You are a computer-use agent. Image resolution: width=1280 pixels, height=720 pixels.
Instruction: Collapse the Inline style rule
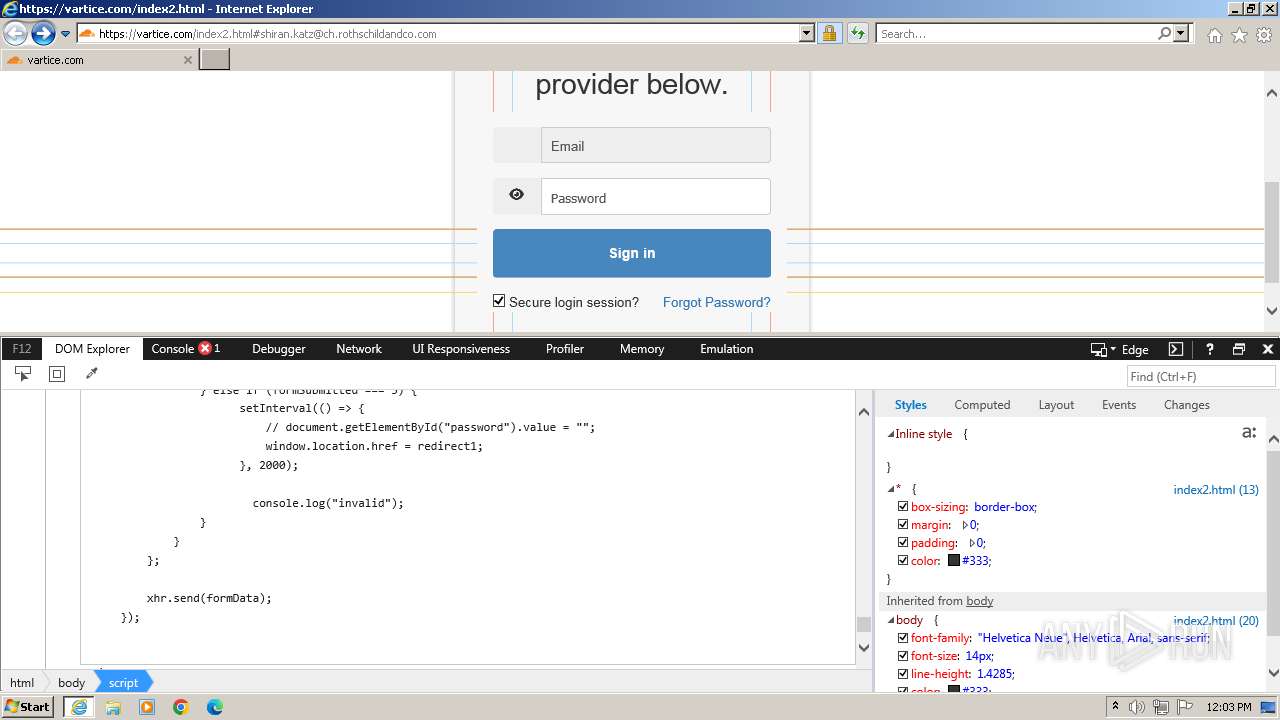tap(890, 434)
